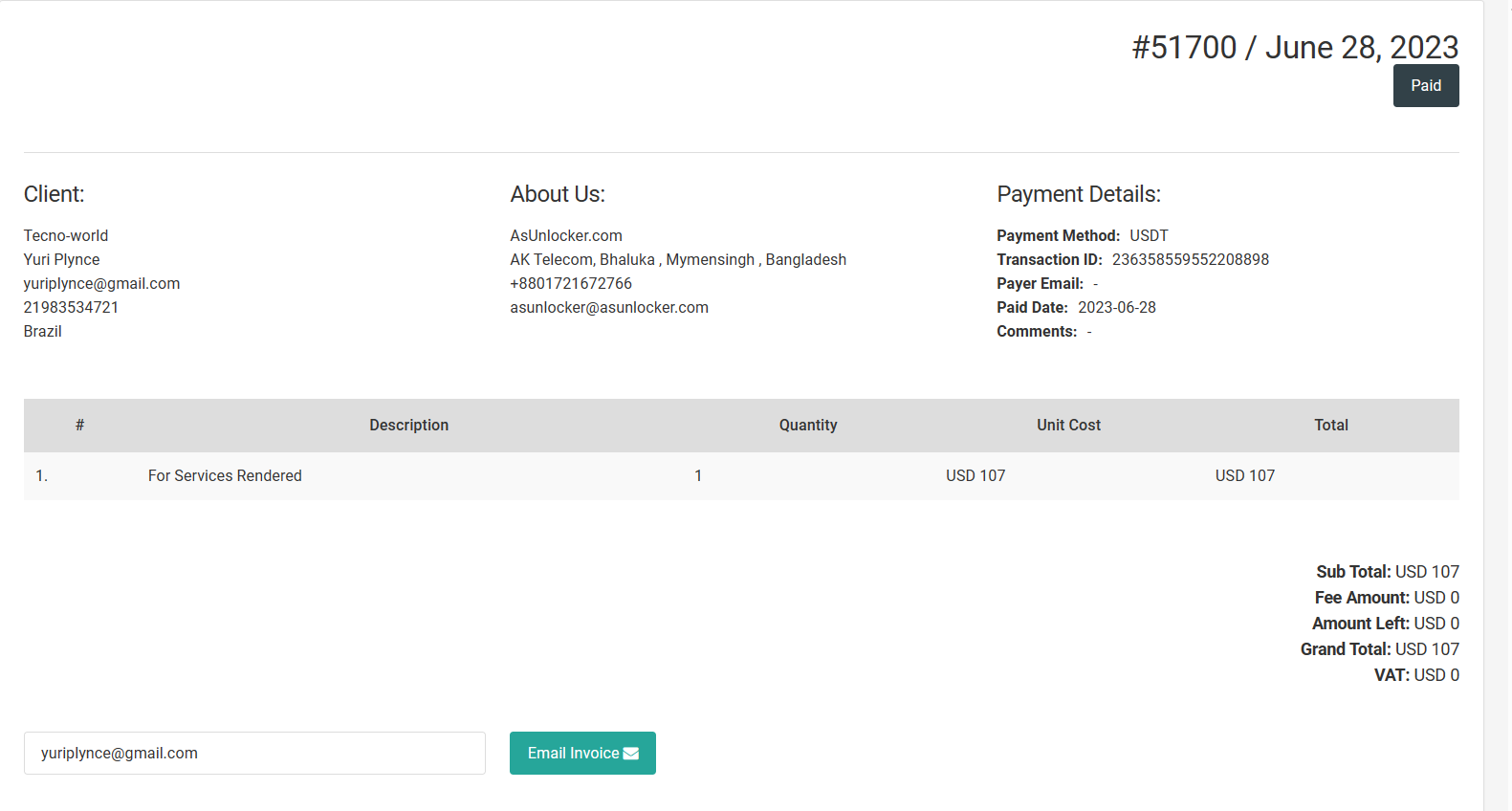Click the client contact Yuri Plynce
Image resolution: width=1512 pixels, height=811 pixels.
click(61, 259)
